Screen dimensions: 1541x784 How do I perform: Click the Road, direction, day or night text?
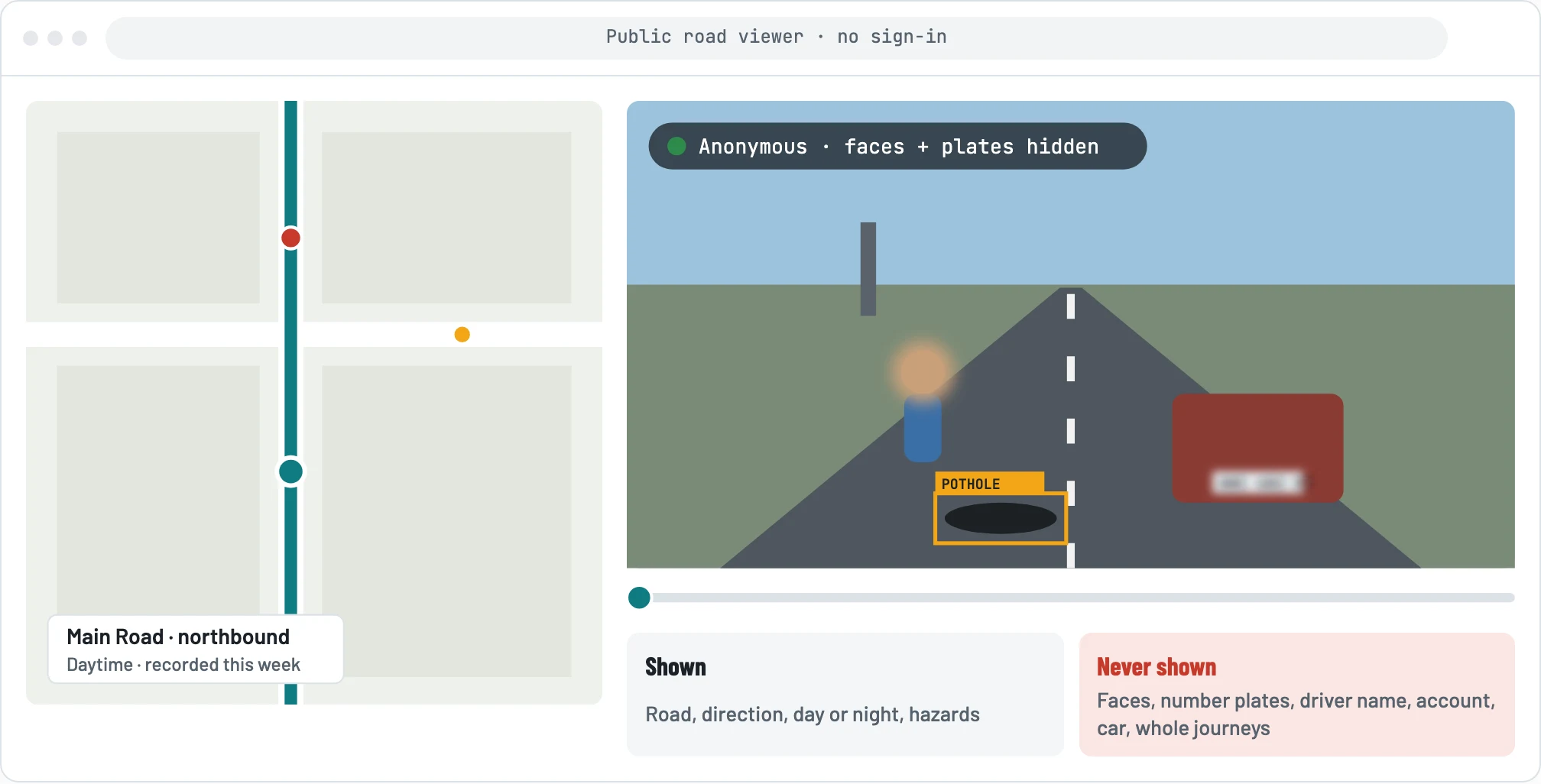(813, 714)
